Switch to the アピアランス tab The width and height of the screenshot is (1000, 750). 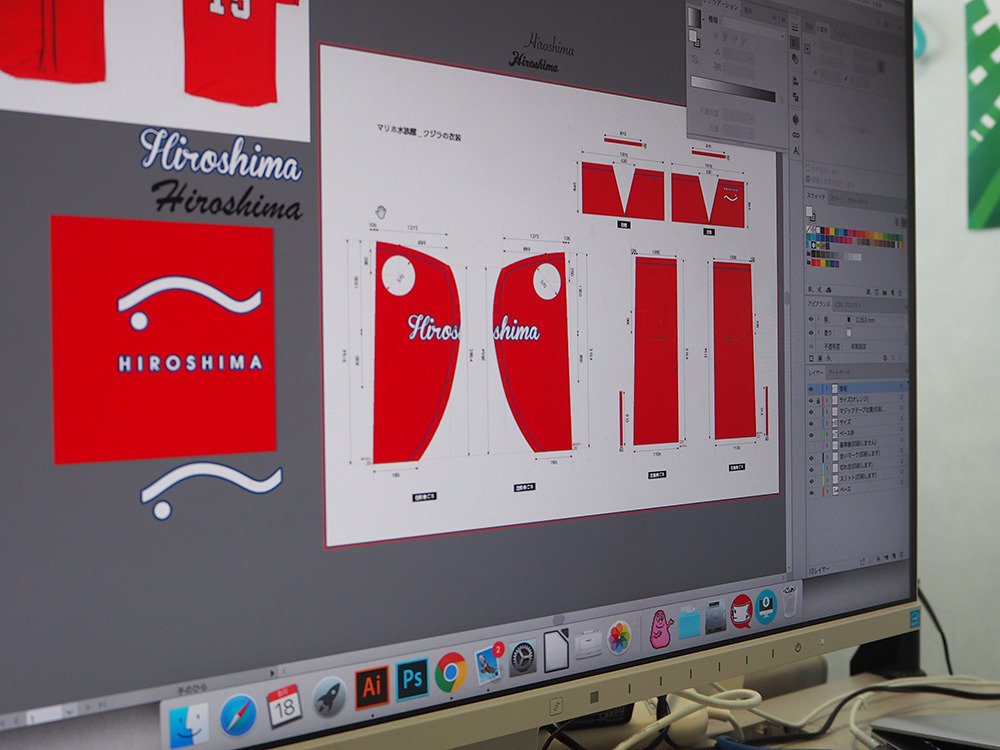click(x=819, y=304)
